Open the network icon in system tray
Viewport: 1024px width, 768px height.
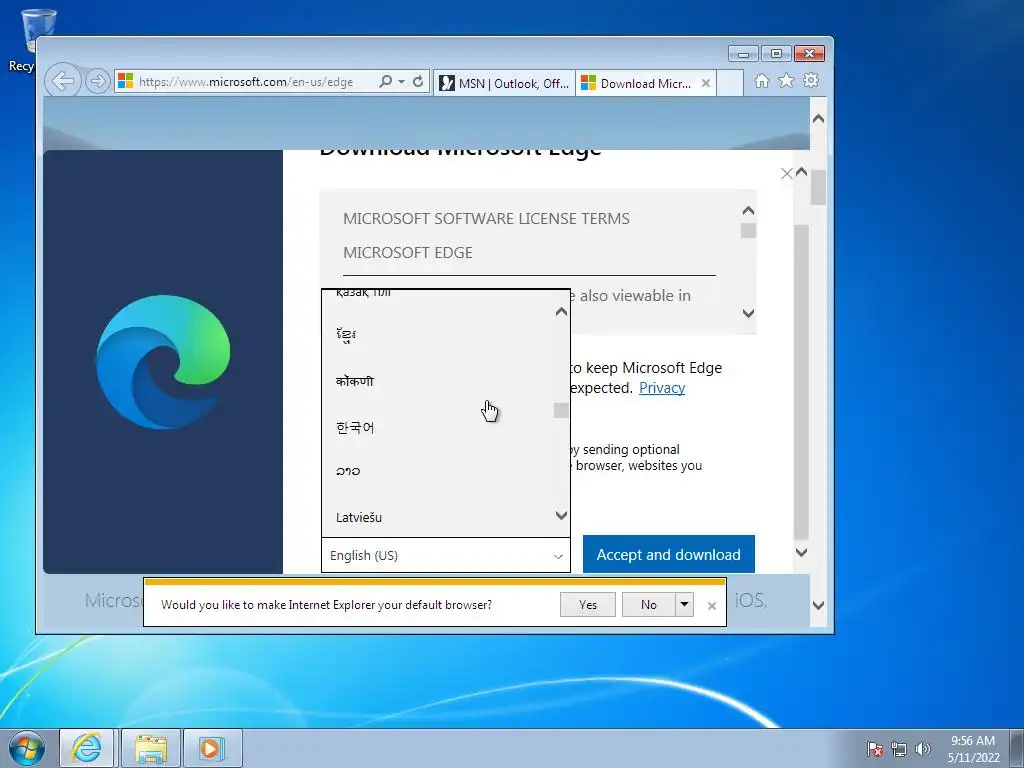[x=899, y=749]
